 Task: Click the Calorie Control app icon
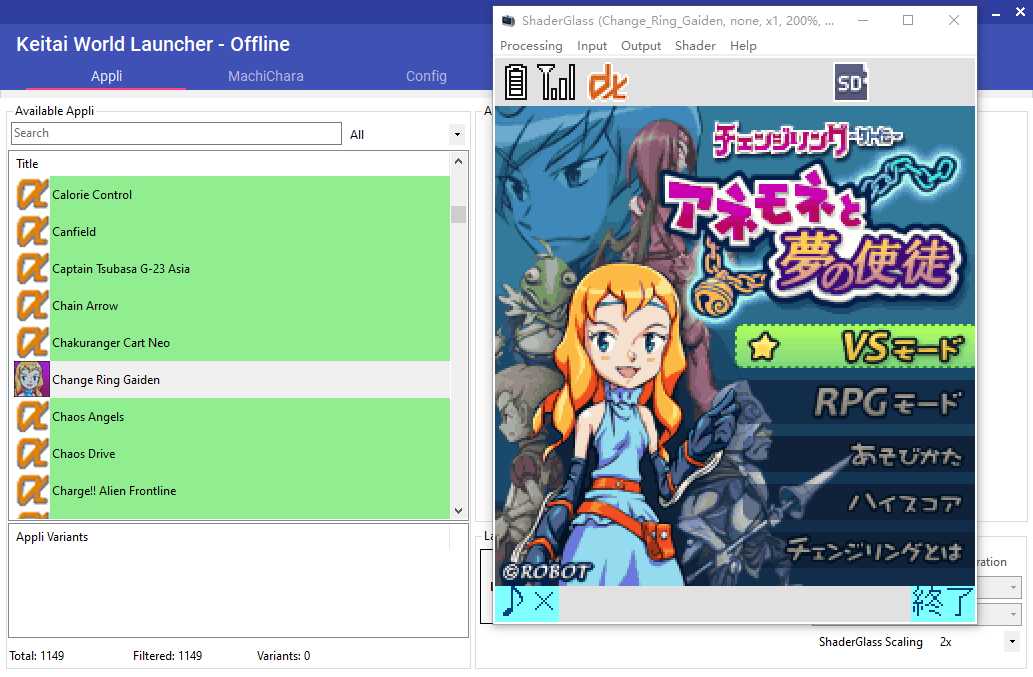[x=32, y=195]
